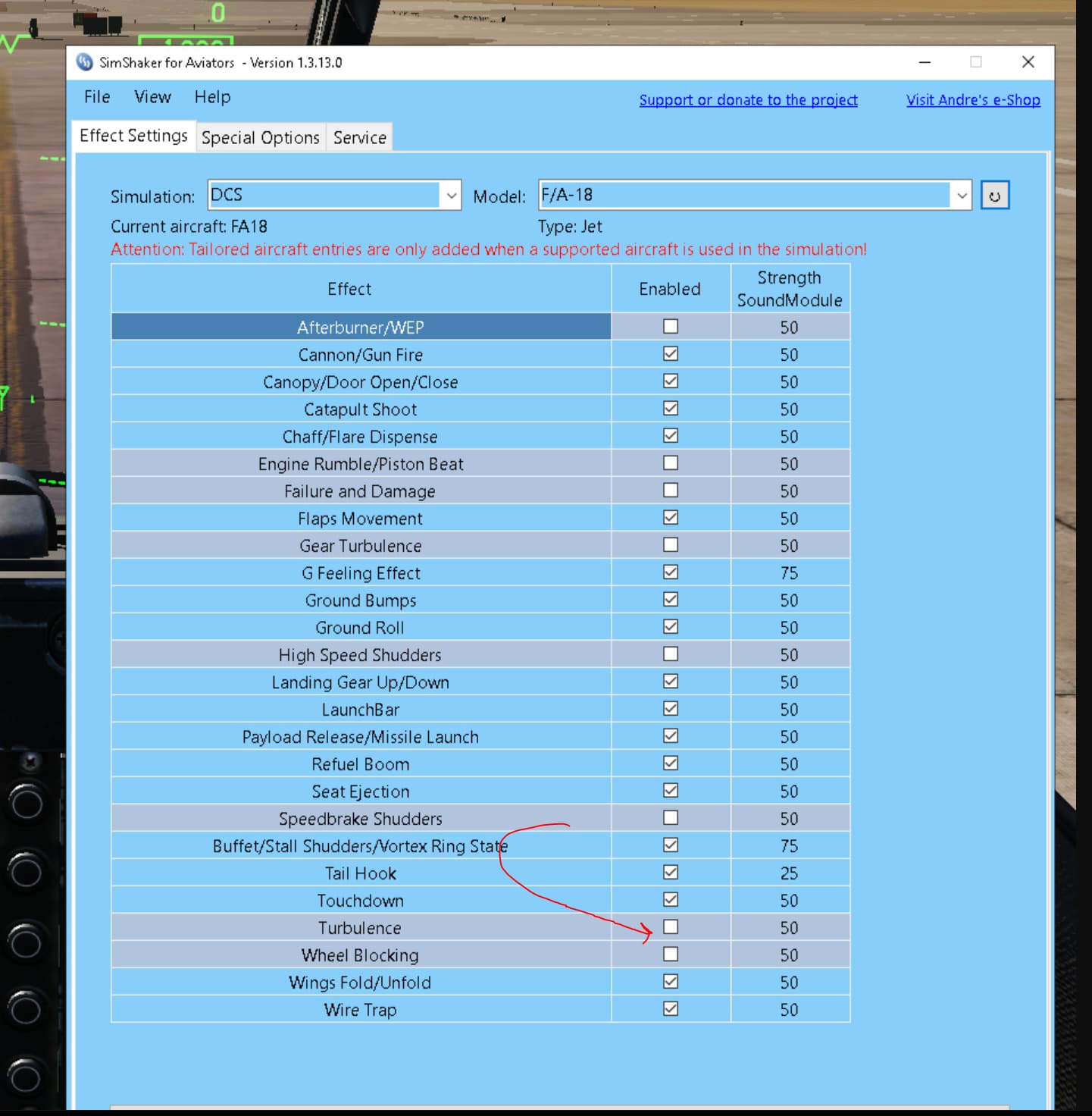1092x1116 pixels.
Task: Open the File menu
Action: [x=97, y=97]
